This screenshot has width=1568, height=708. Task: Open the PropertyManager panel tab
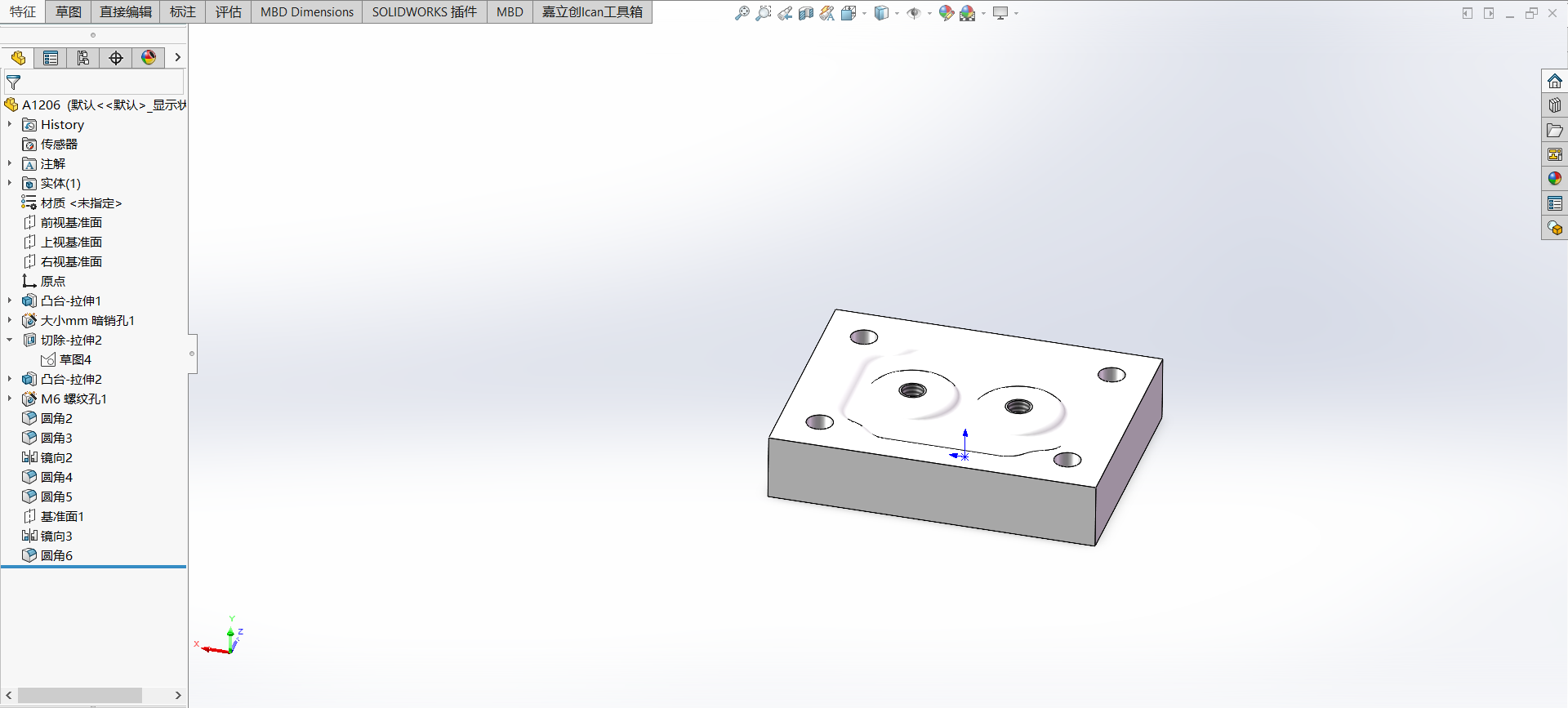point(51,58)
